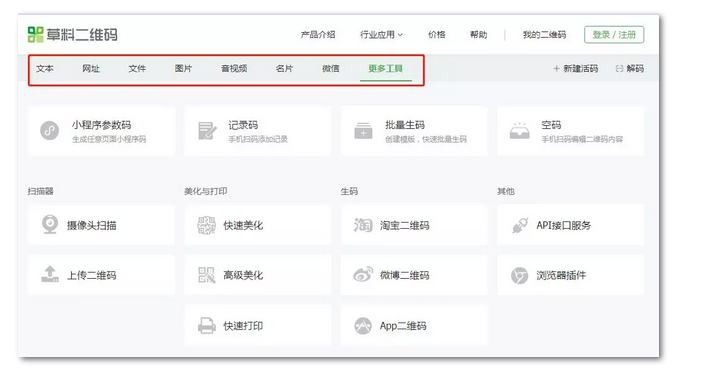
Task: Click the 高级美化 QR icon
Action: [x=206, y=275]
